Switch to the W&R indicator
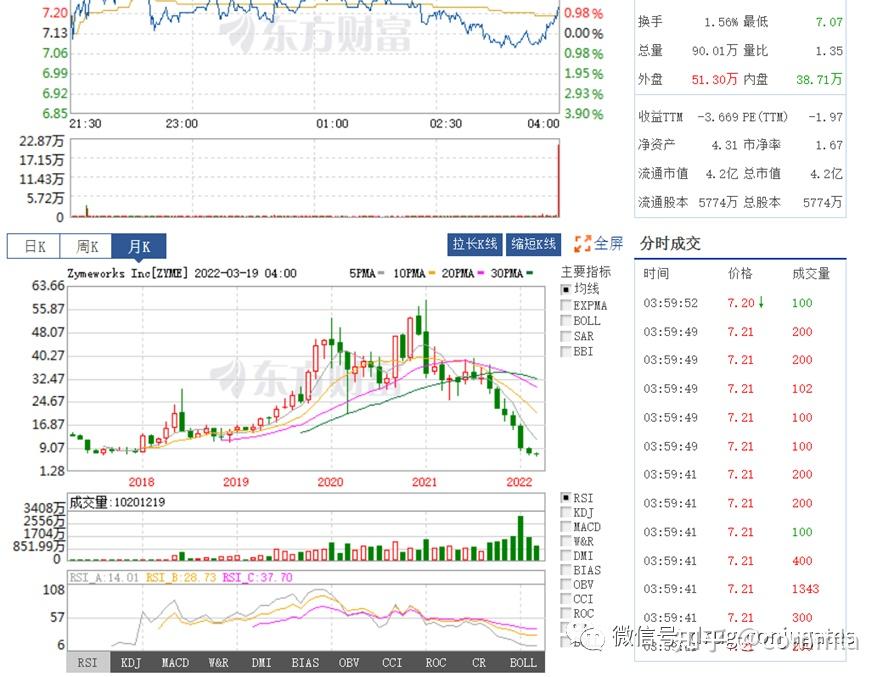 [x=217, y=662]
